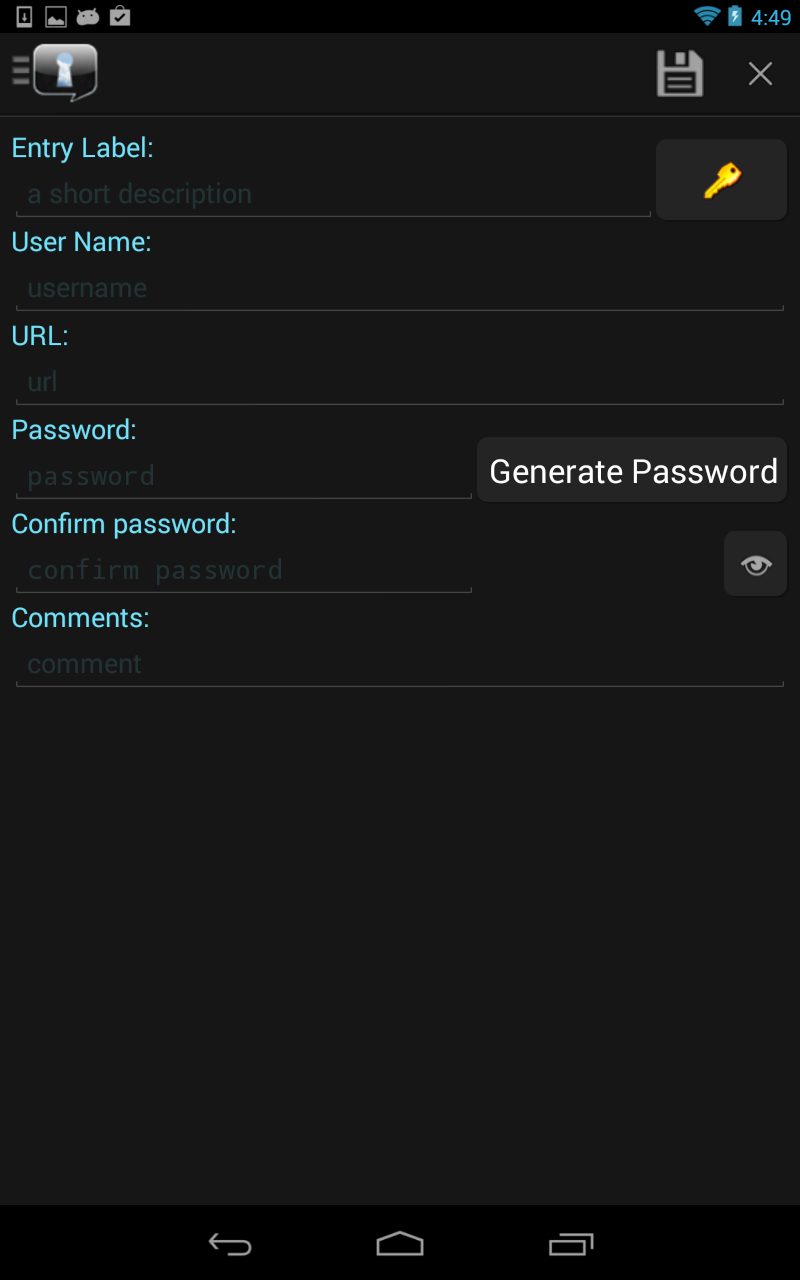Tap the save floppy disk icon

(680, 74)
